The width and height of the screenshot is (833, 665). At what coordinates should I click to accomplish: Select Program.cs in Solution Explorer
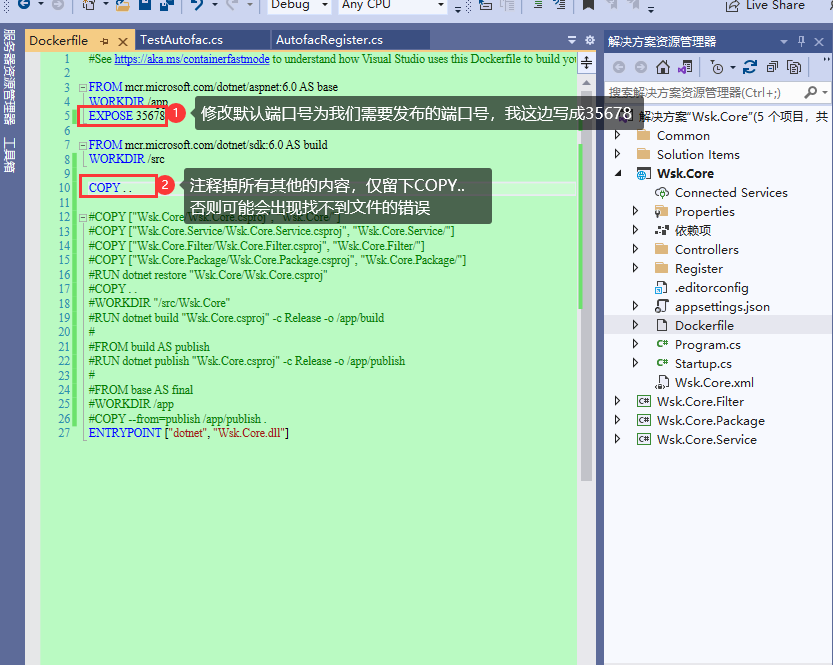click(708, 344)
